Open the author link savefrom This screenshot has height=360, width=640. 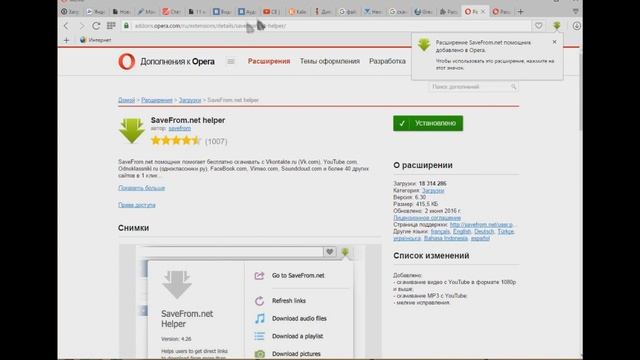(x=180, y=128)
